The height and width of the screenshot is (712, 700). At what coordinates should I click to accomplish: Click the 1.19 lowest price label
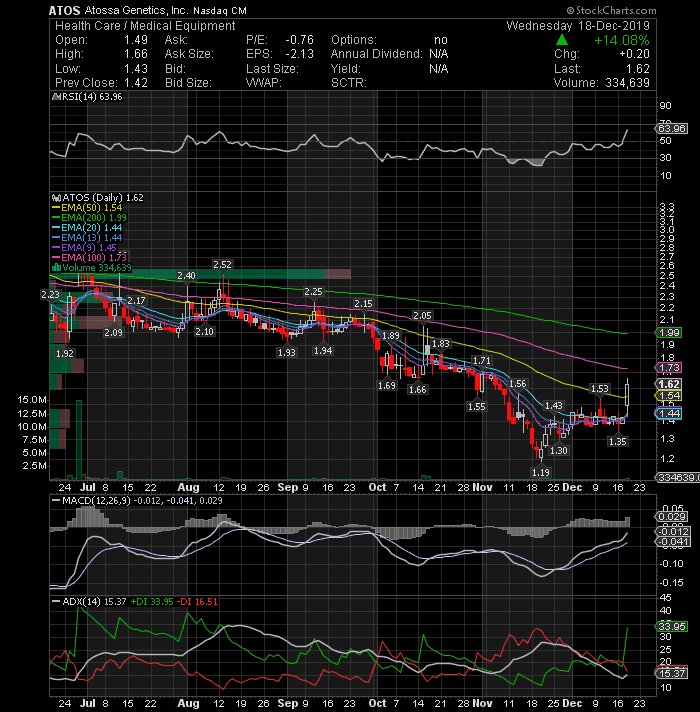[541, 472]
